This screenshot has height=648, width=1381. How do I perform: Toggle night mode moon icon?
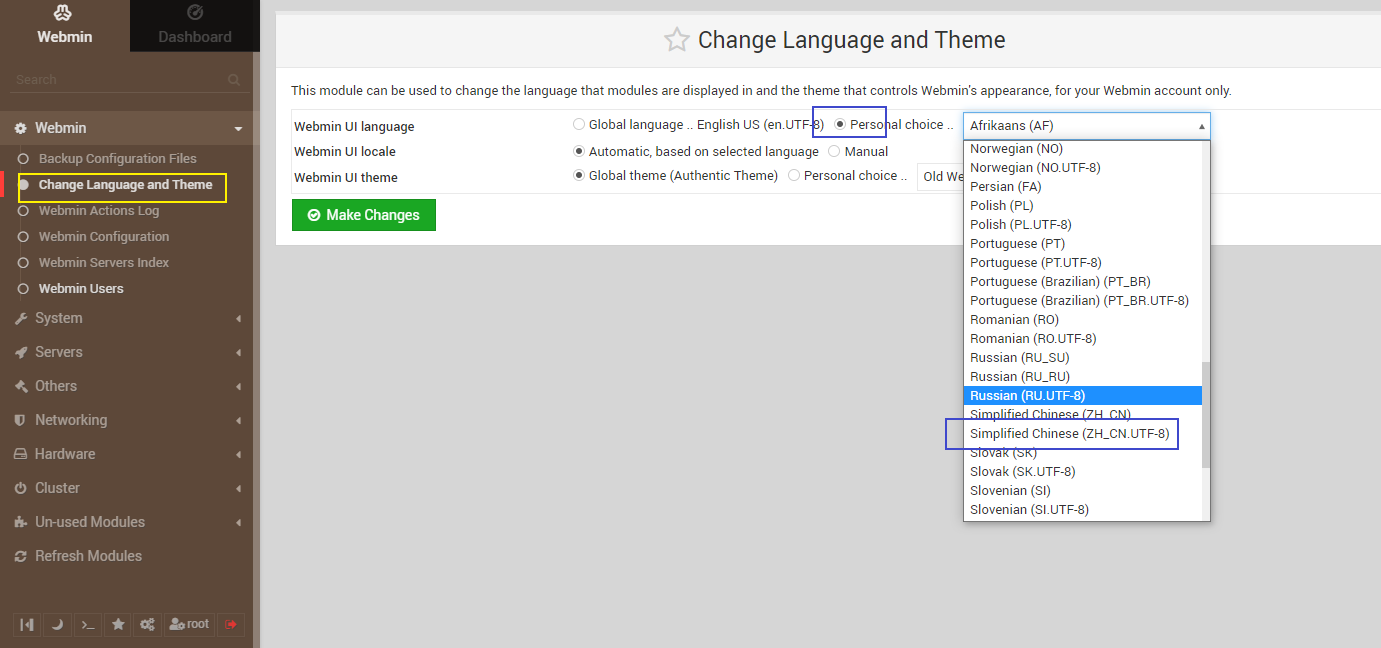(x=57, y=624)
